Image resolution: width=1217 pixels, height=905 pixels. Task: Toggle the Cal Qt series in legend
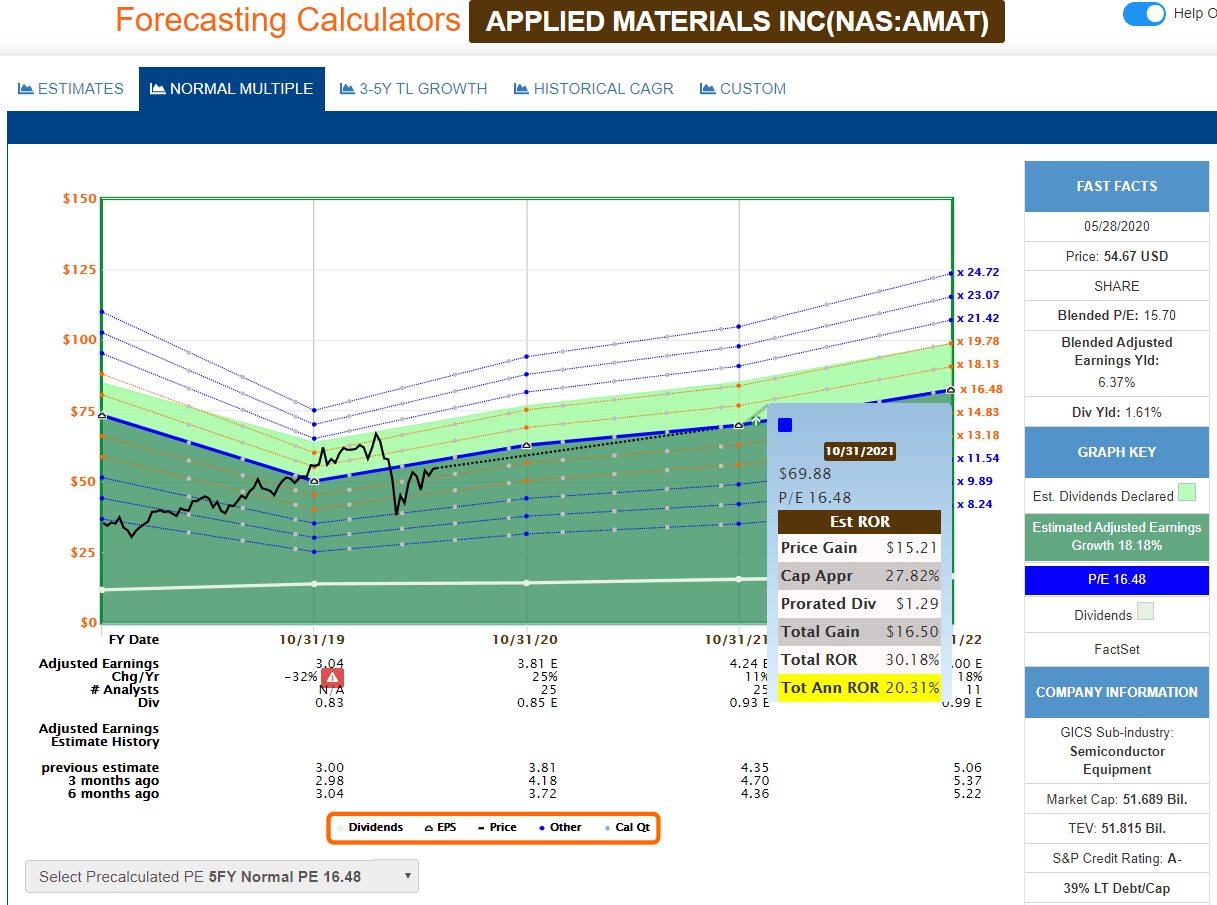tap(627, 828)
